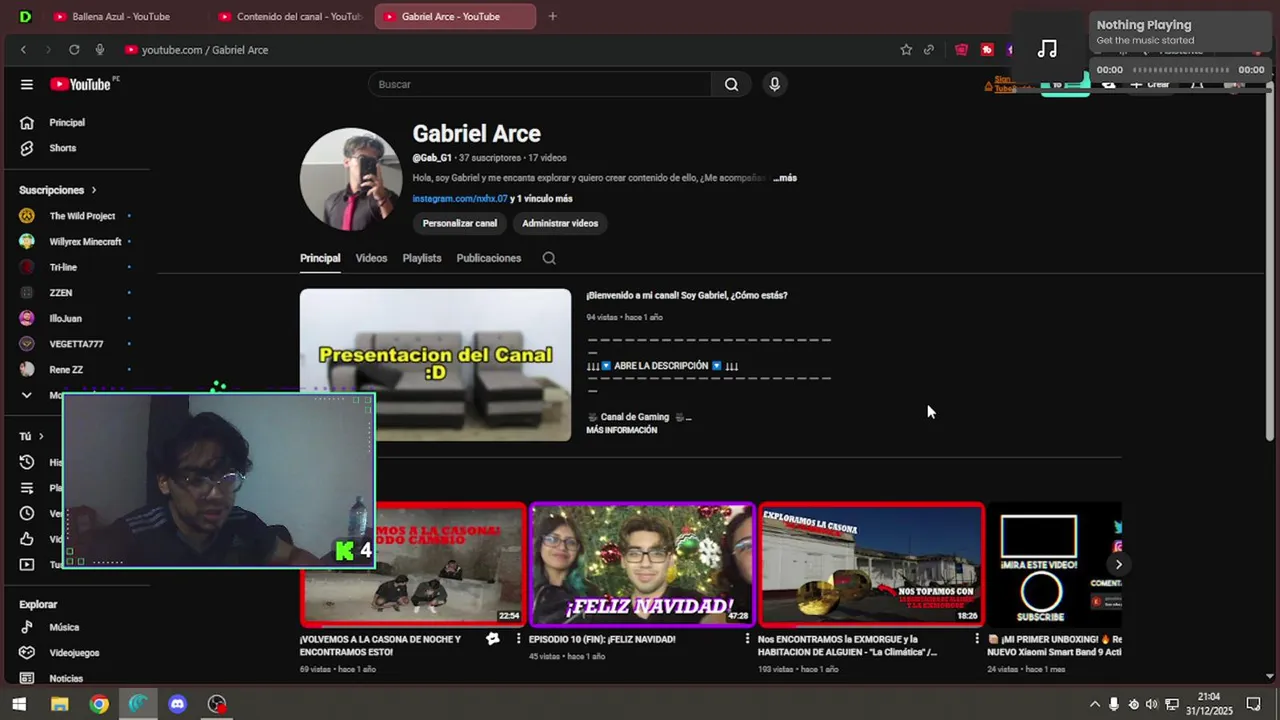Open options menu for Casona de noche video

click(518, 638)
